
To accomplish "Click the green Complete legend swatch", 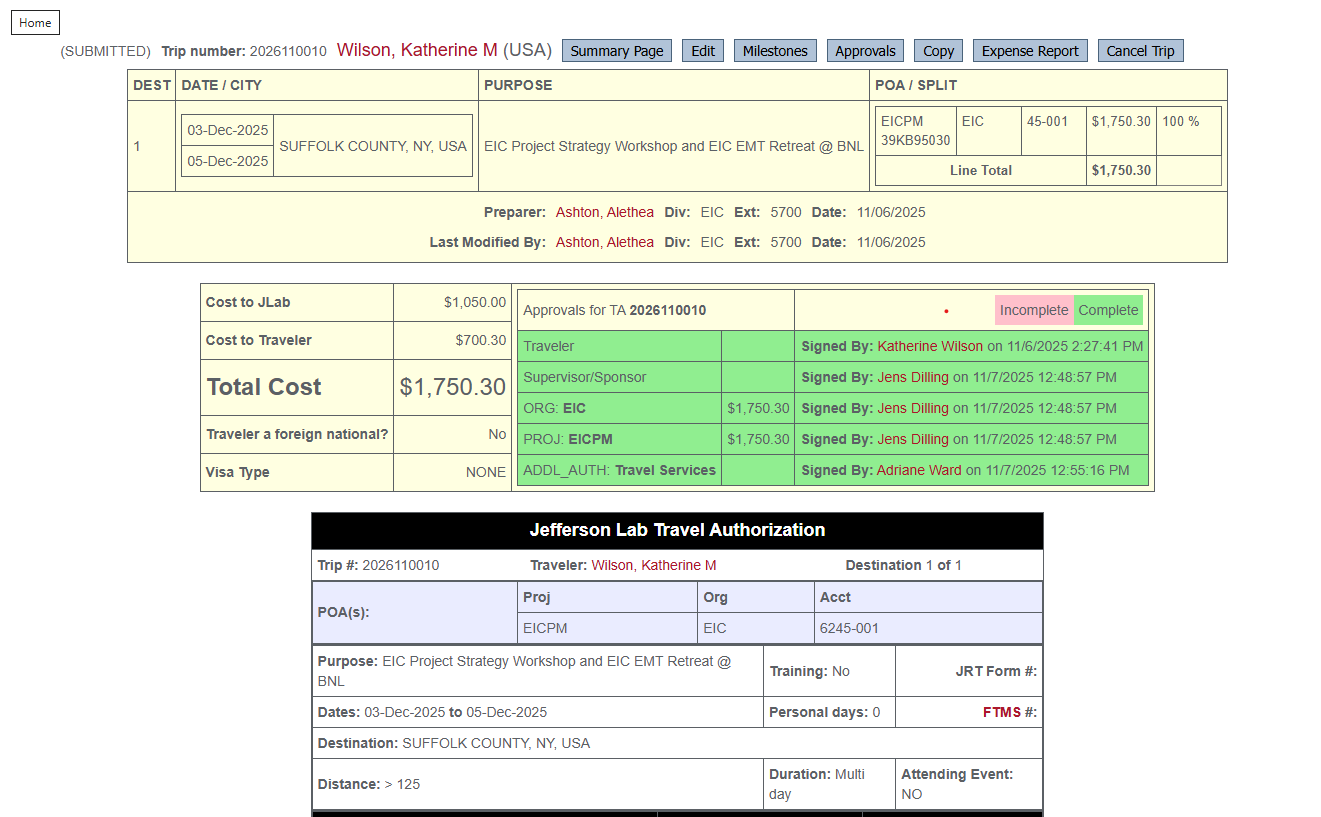I will click(1108, 310).
